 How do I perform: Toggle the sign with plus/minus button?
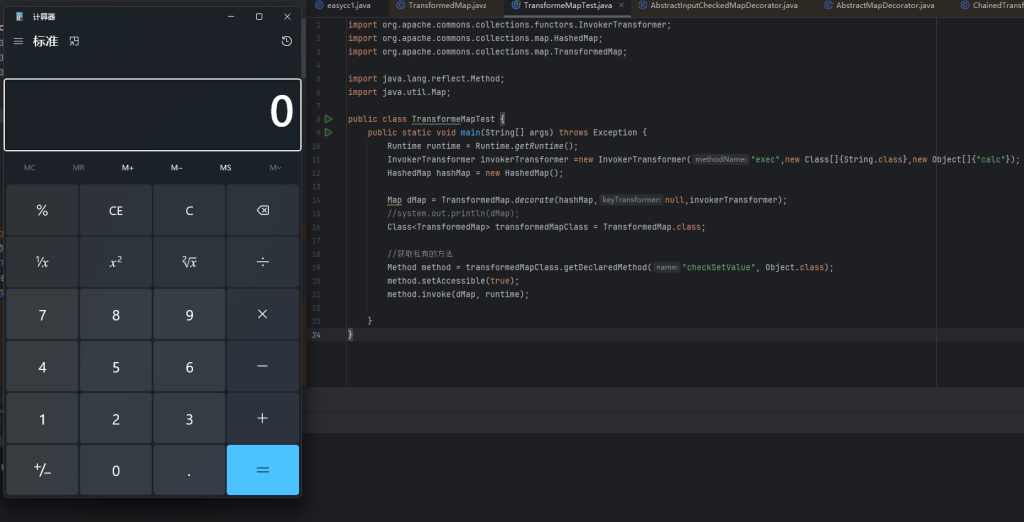pos(42,470)
